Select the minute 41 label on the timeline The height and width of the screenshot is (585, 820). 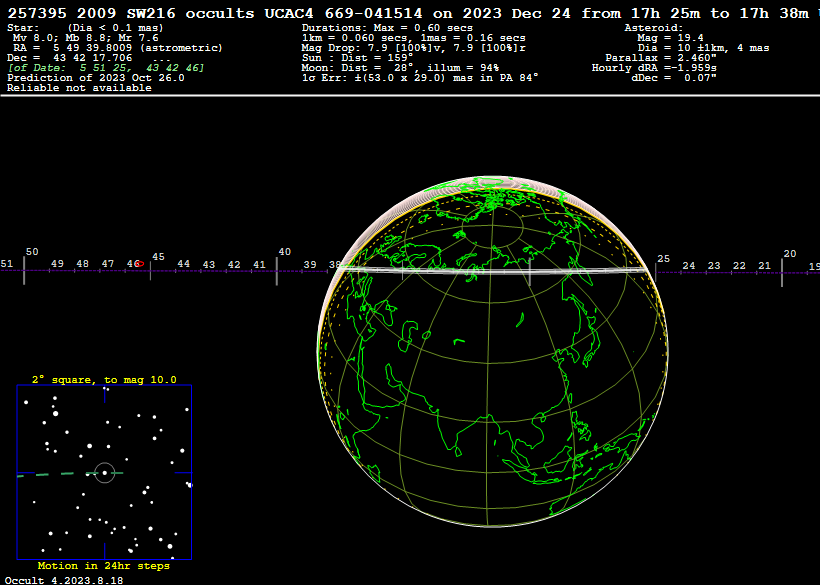(x=259, y=265)
